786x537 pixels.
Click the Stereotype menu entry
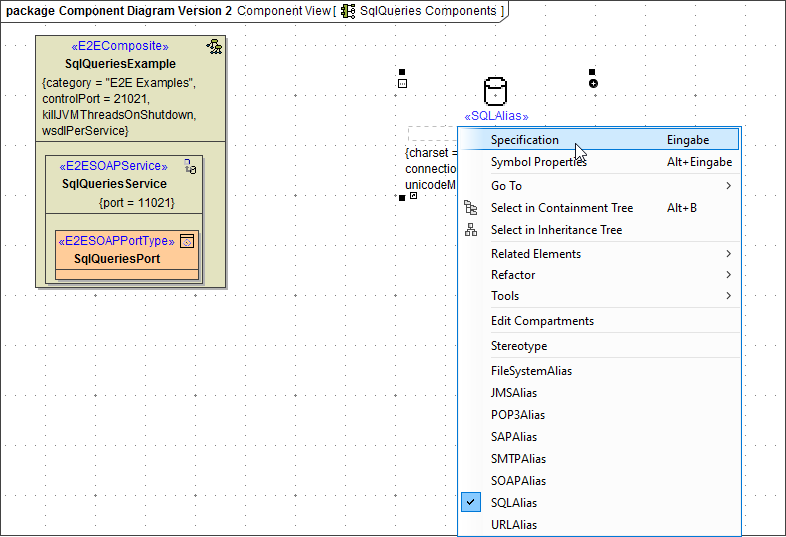click(519, 346)
